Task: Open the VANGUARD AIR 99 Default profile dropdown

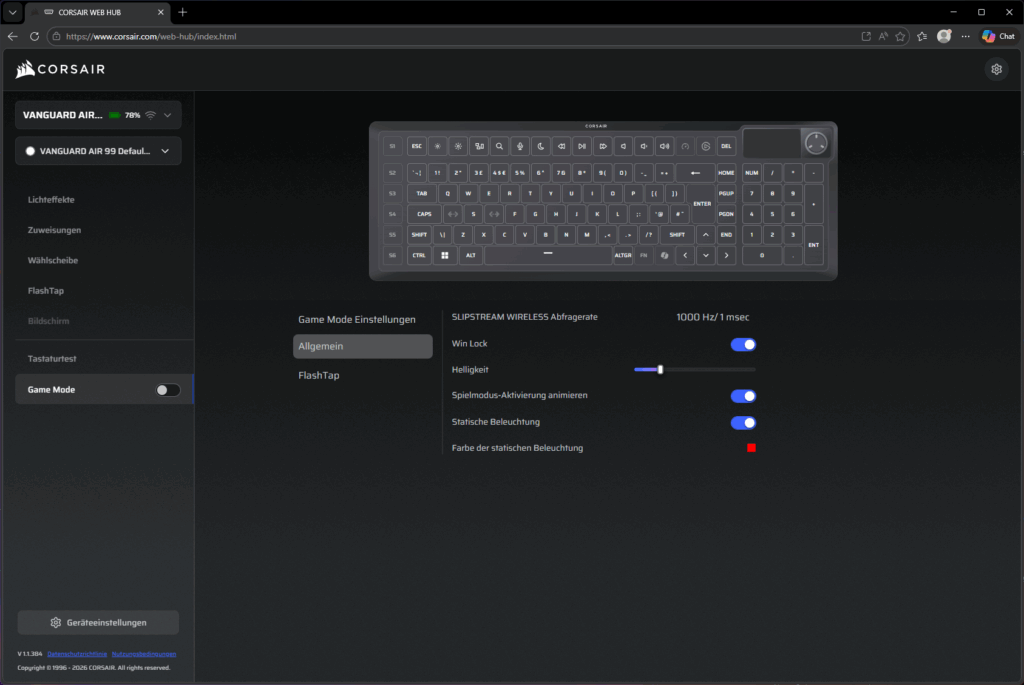Action: point(165,151)
